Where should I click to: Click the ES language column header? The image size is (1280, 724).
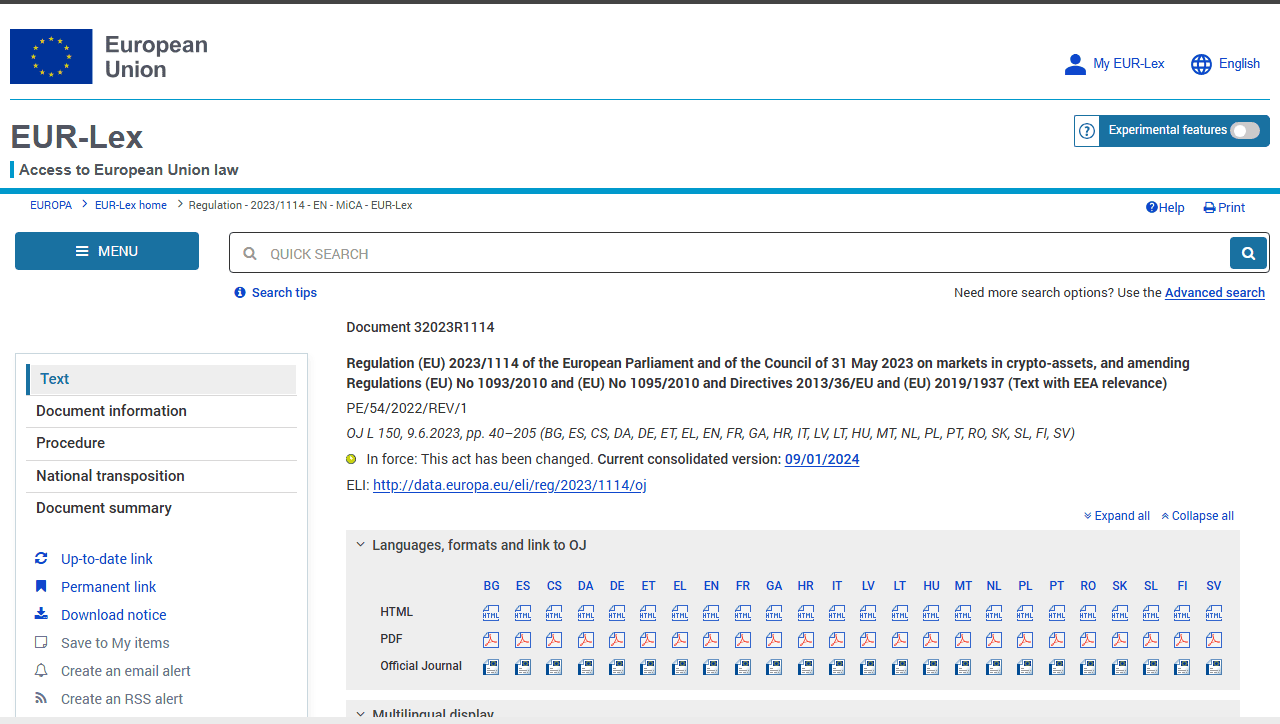click(523, 586)
